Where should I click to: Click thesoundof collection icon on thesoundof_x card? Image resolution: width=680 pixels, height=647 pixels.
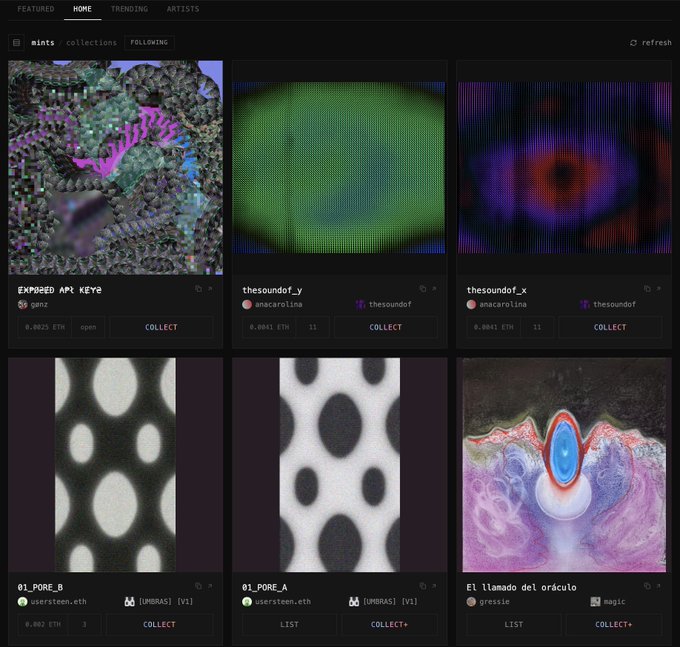[585, 304]
